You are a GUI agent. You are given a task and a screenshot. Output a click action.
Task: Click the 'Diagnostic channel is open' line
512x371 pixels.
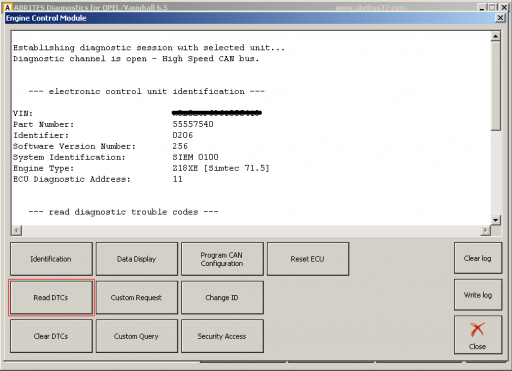136,59
